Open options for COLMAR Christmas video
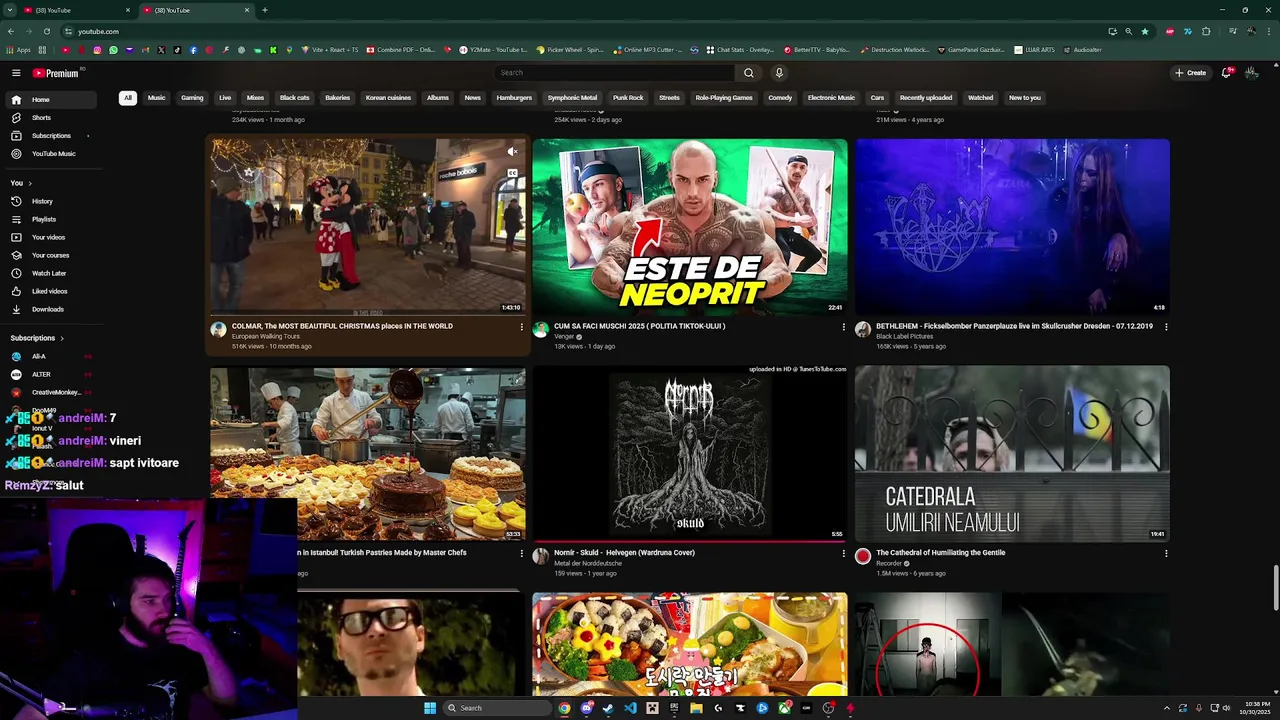The image size is (1280, 720). [x=521, y=327]
